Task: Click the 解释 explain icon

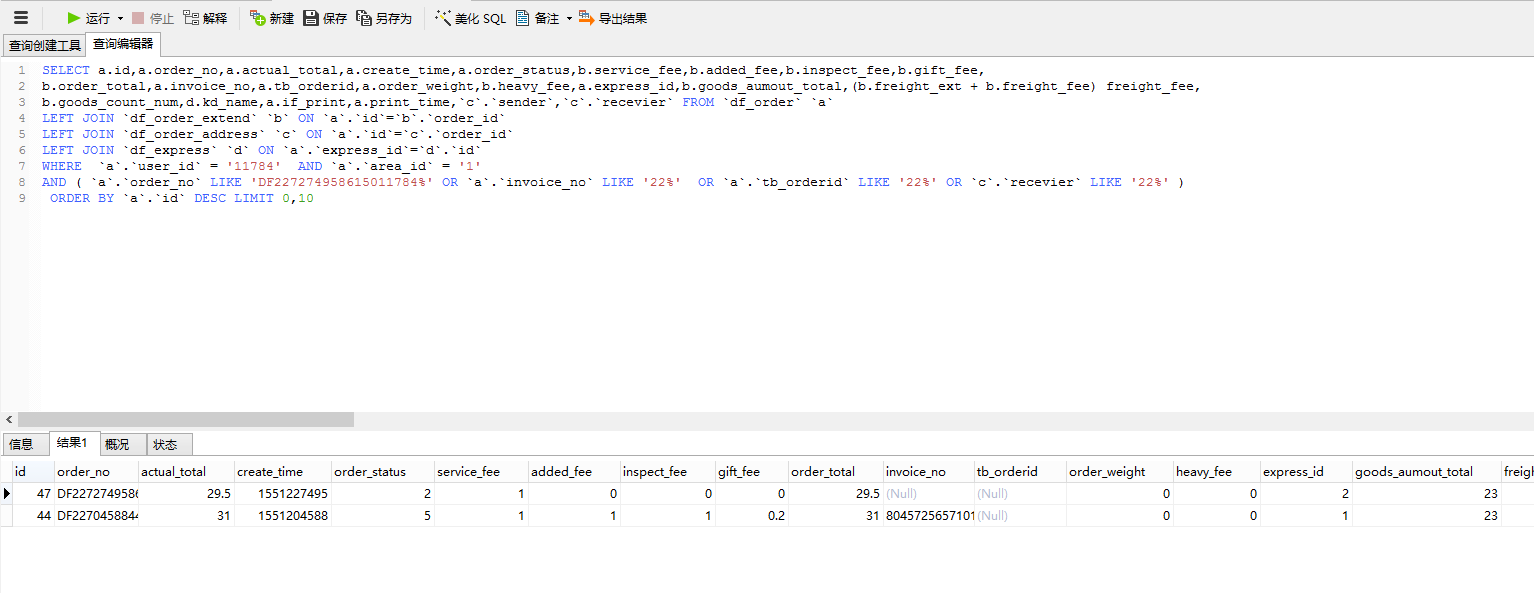Action: click(x=205, y=18)
